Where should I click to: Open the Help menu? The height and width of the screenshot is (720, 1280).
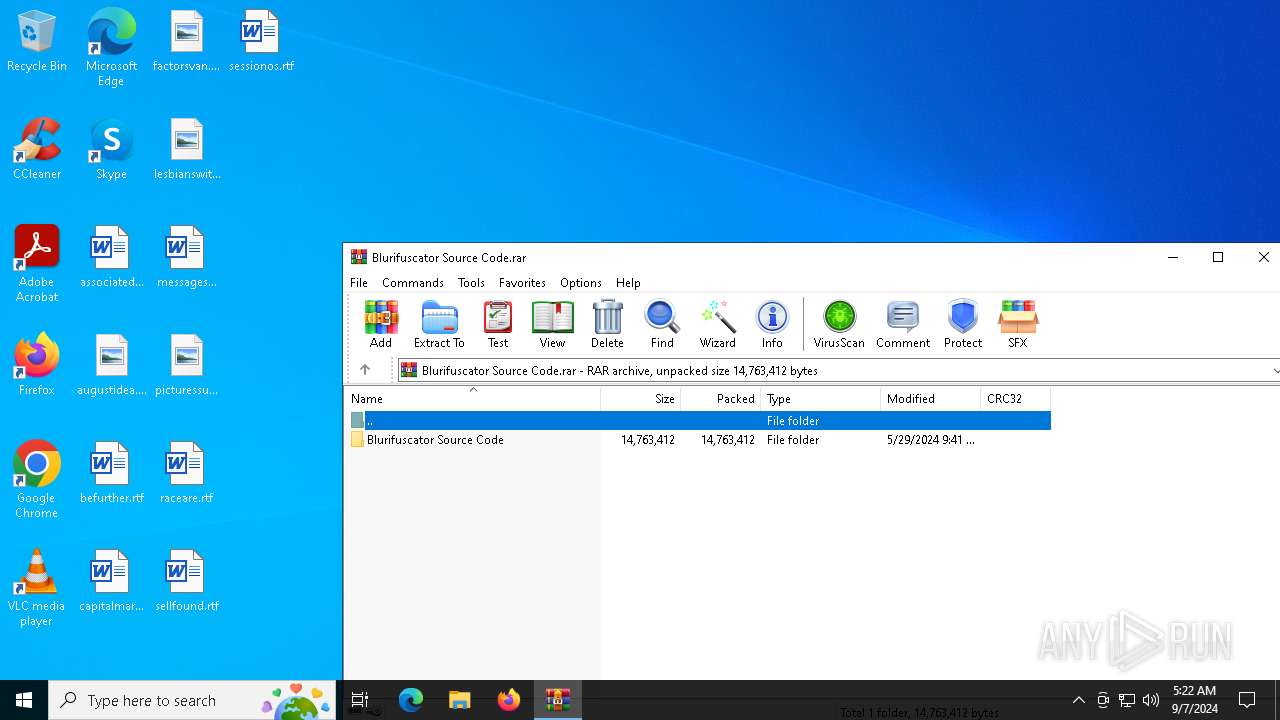pyautogui.click(x=628, y=283)
